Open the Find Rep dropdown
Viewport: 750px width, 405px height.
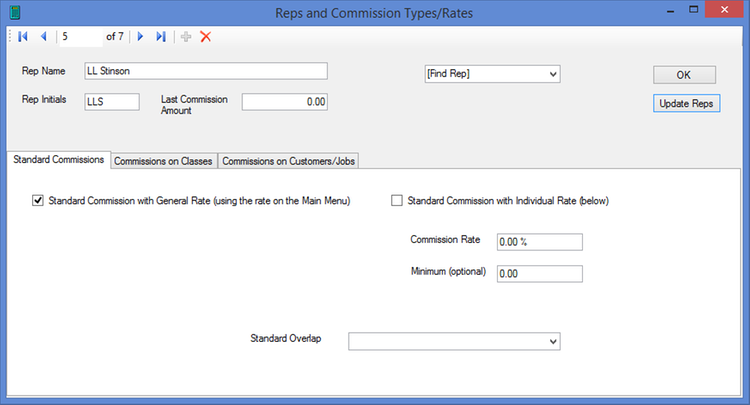pyautogui.click(x=492, y=74)
